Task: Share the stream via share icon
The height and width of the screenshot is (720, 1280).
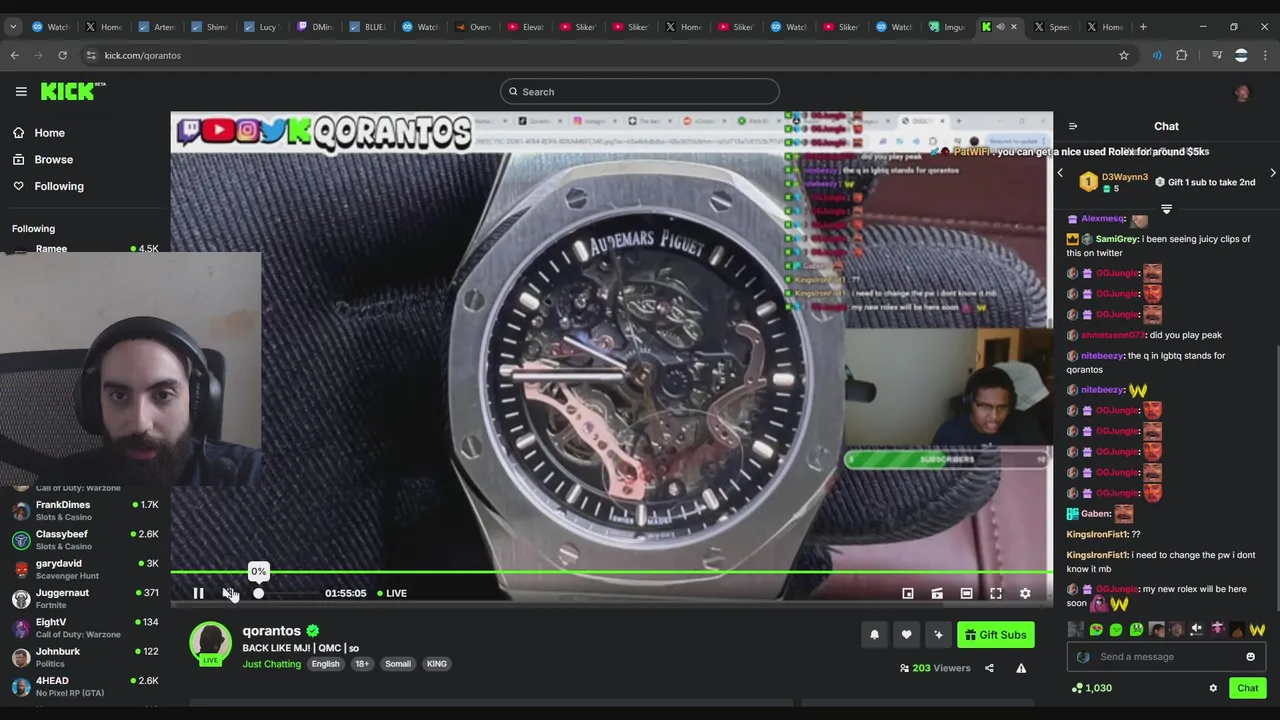Action: point(989,668)
